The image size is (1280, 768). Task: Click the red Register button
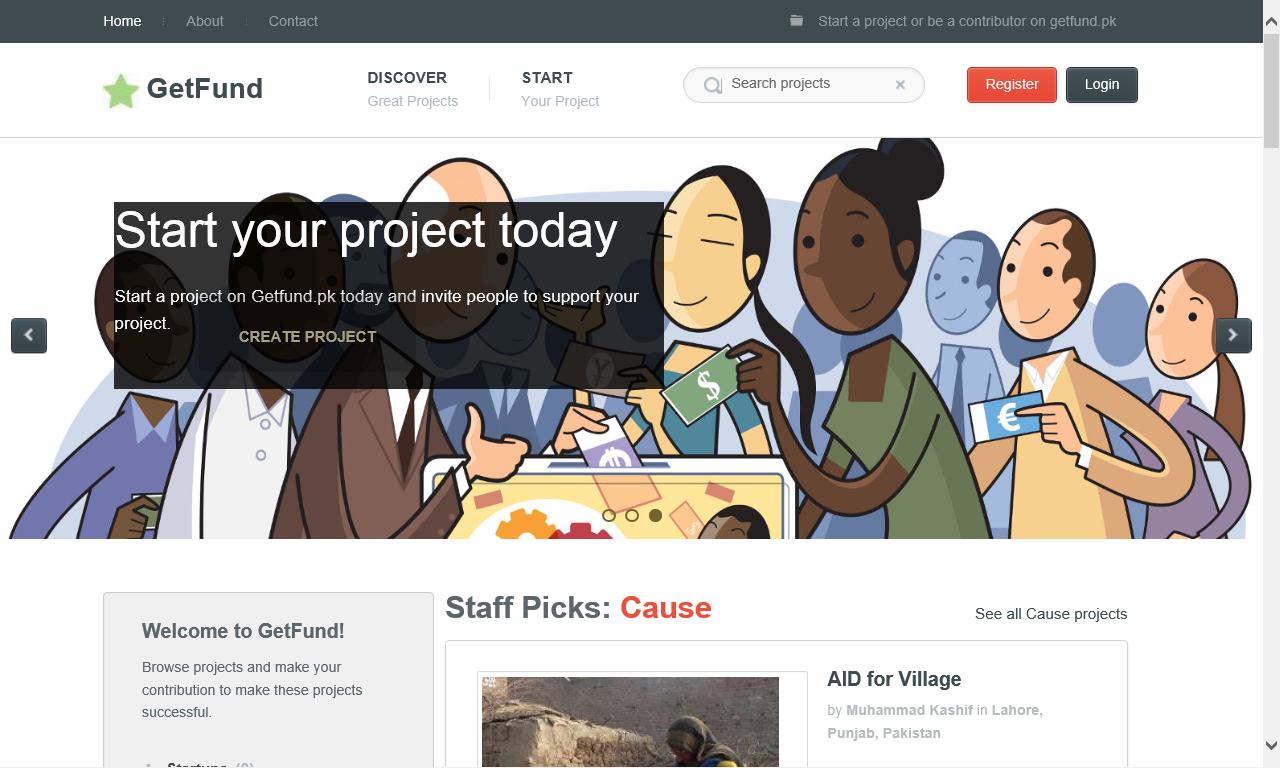tap(1012, 85)
